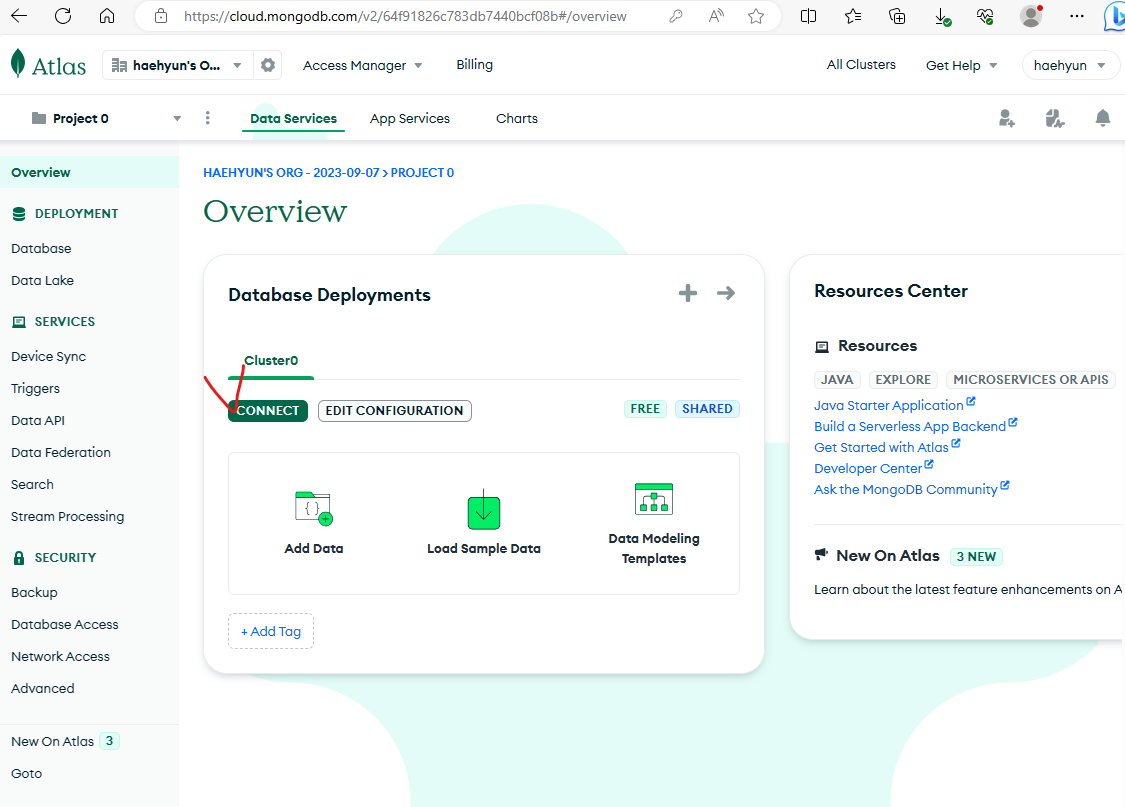Select the Cluster0 tab
The height and width of the screenshot is (807, 1125).
[271, 360]
